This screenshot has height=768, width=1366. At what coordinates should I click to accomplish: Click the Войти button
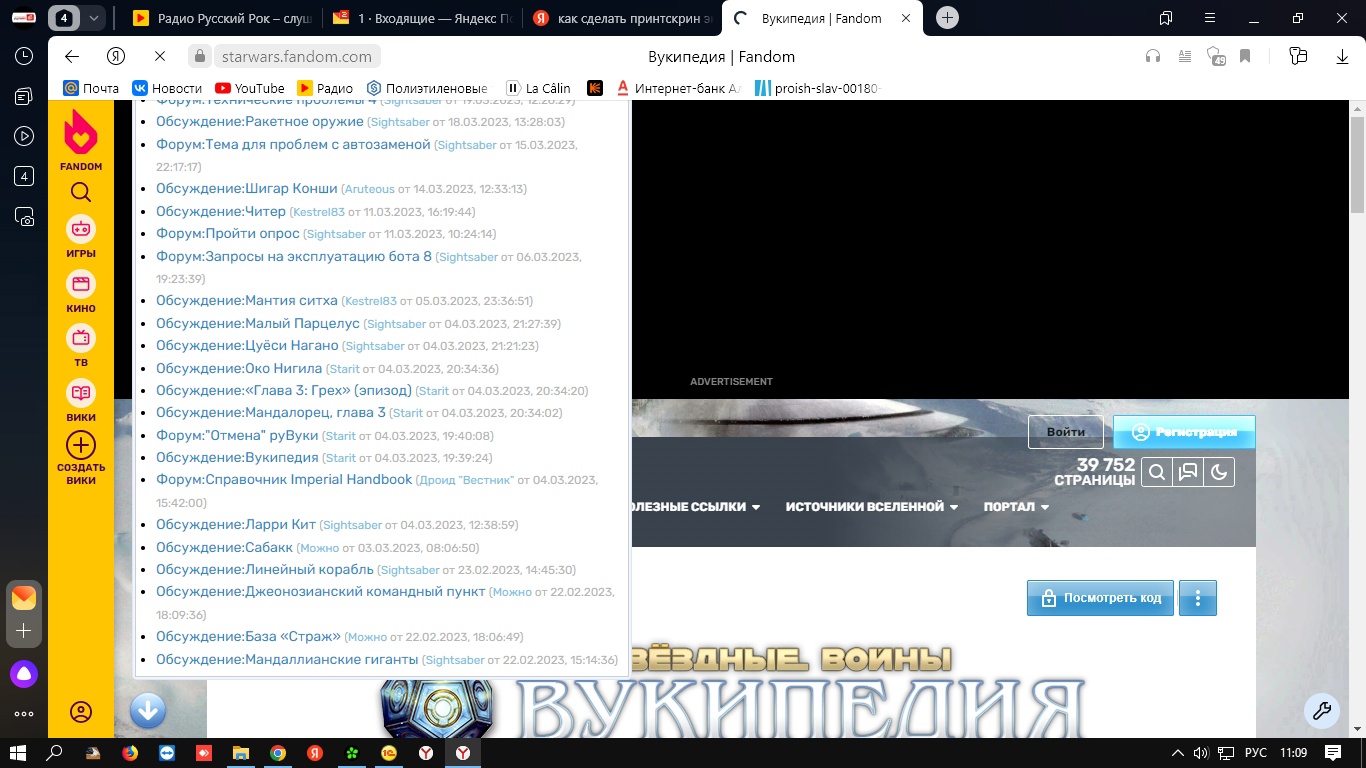pos(1066,432)
